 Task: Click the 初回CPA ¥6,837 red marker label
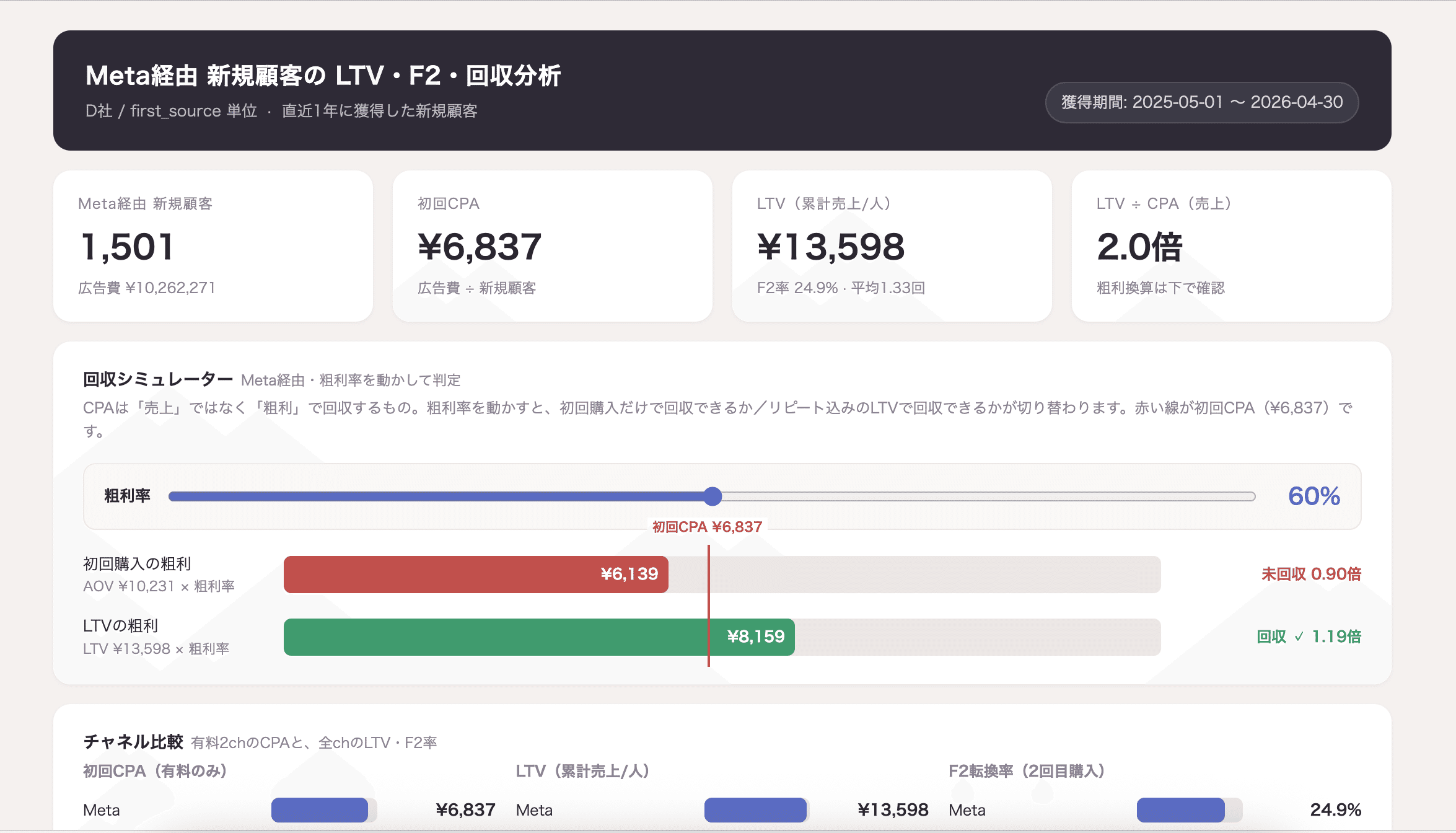click(x=707, y=527)
